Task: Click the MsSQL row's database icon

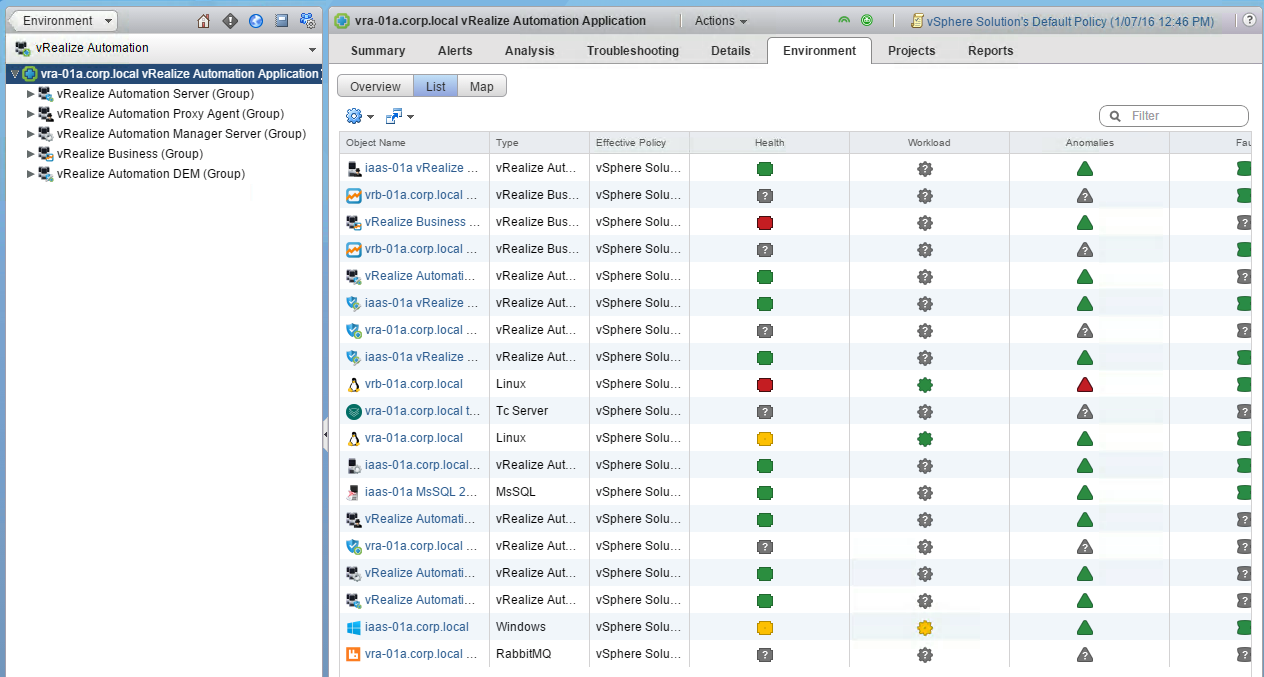Action: click(353, 492)
